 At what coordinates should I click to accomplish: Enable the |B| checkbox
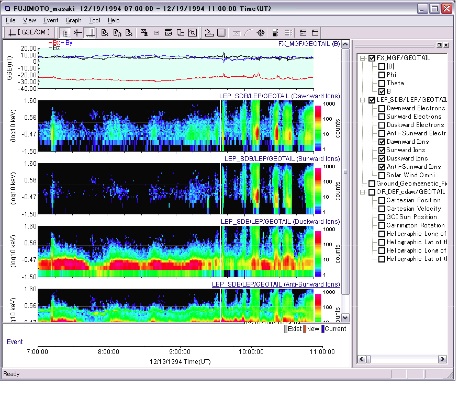(382, 67)
